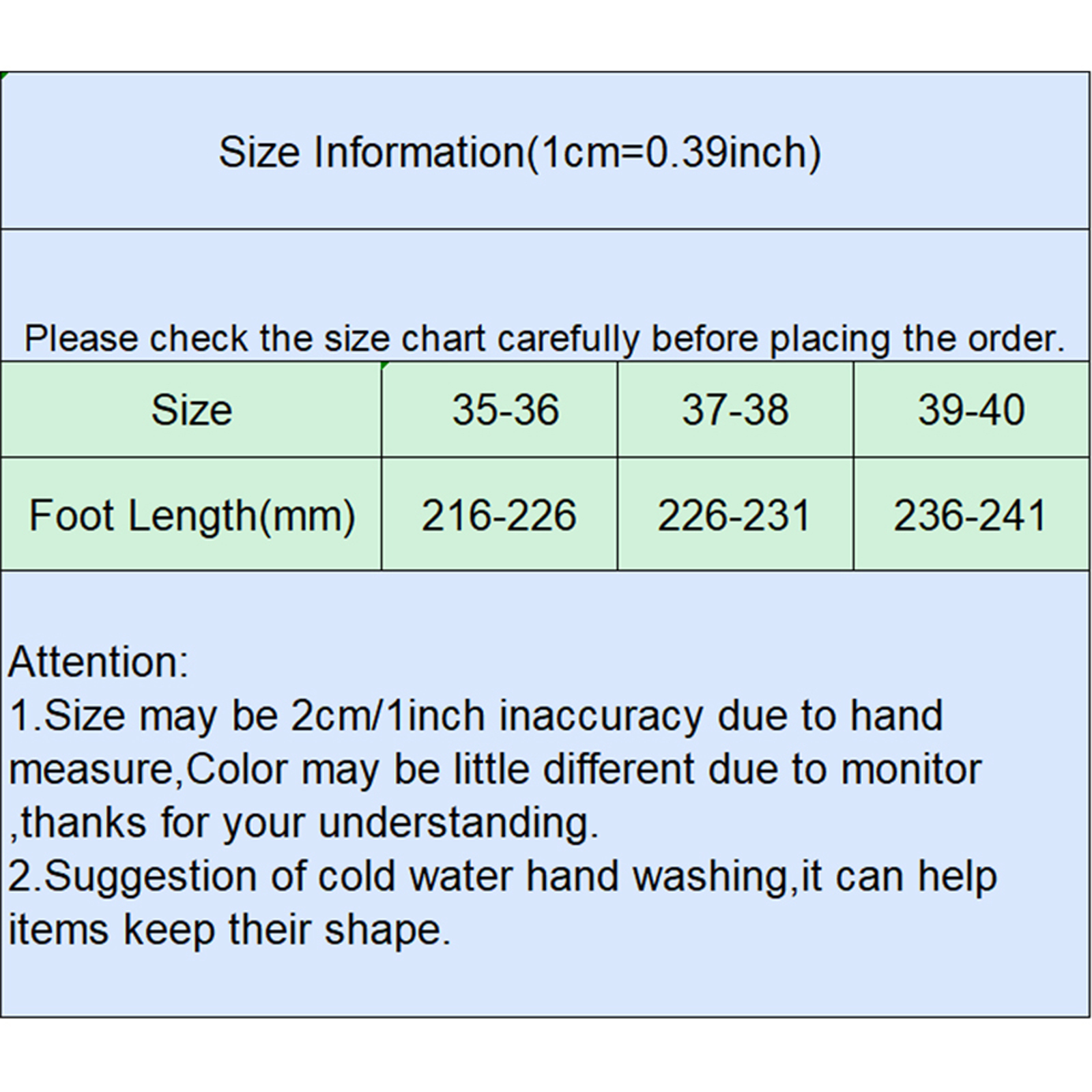
Task: Click the 'items keep their shape' line
Action: 229,929
